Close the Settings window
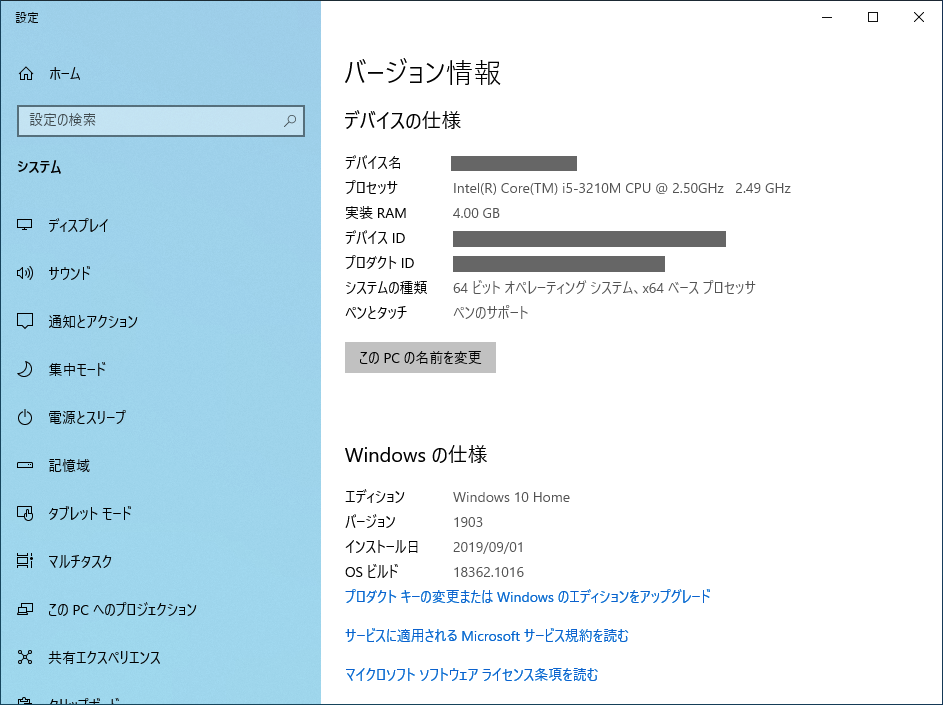This screenshot has height=705, width=943. coord(919,17)
